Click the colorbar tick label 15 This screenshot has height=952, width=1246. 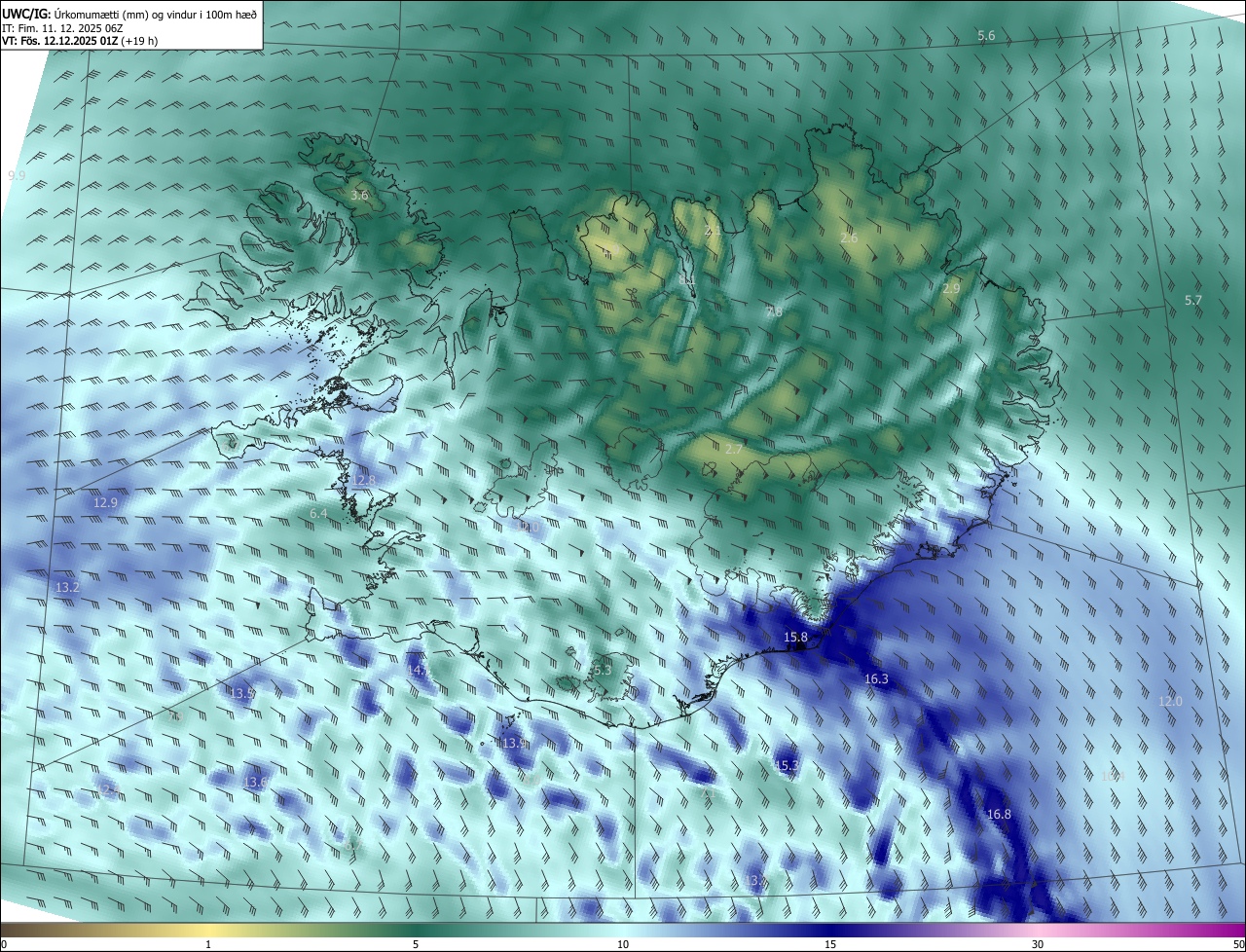pos(830,945)
